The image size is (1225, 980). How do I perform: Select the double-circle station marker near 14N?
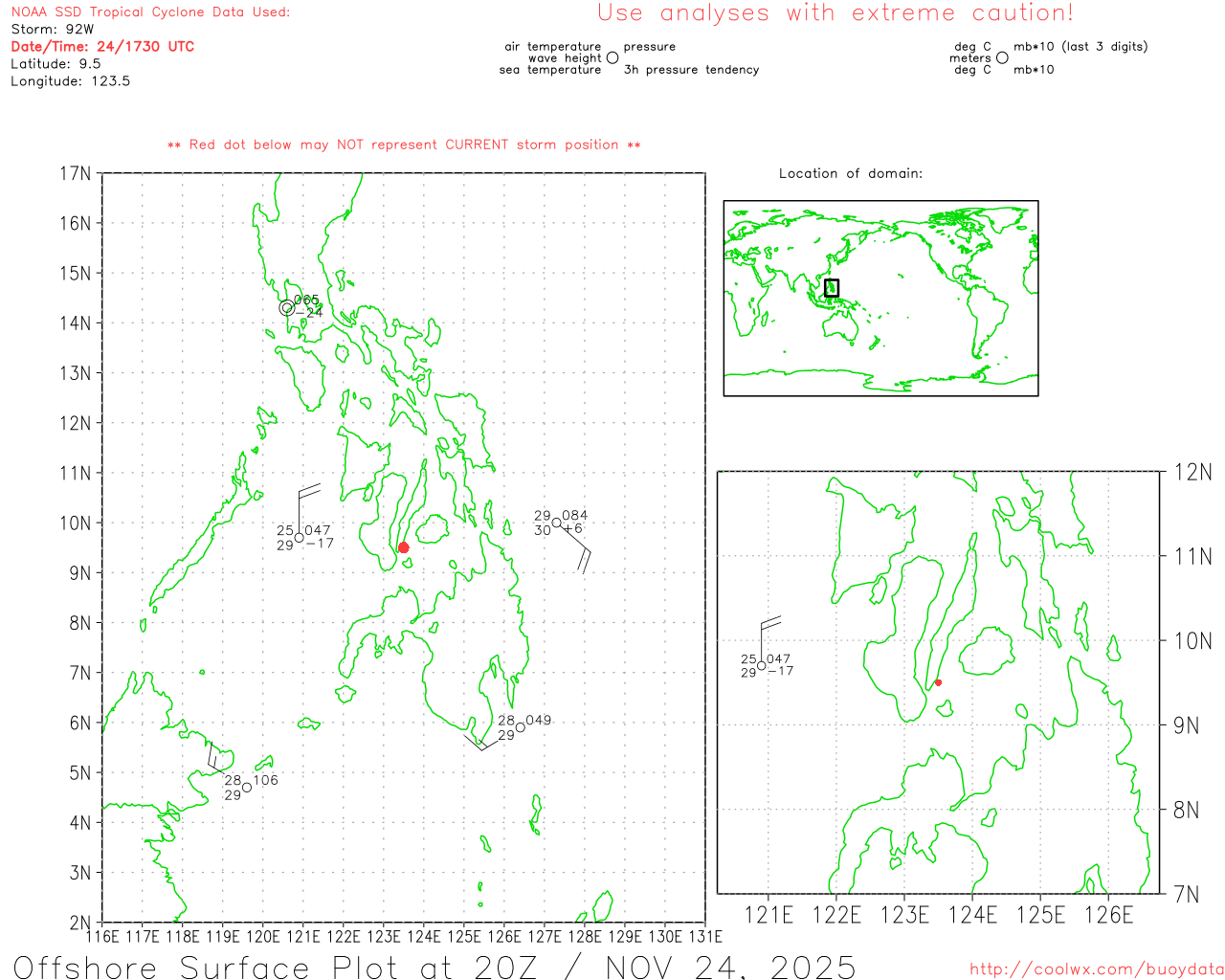coord(286,307)
